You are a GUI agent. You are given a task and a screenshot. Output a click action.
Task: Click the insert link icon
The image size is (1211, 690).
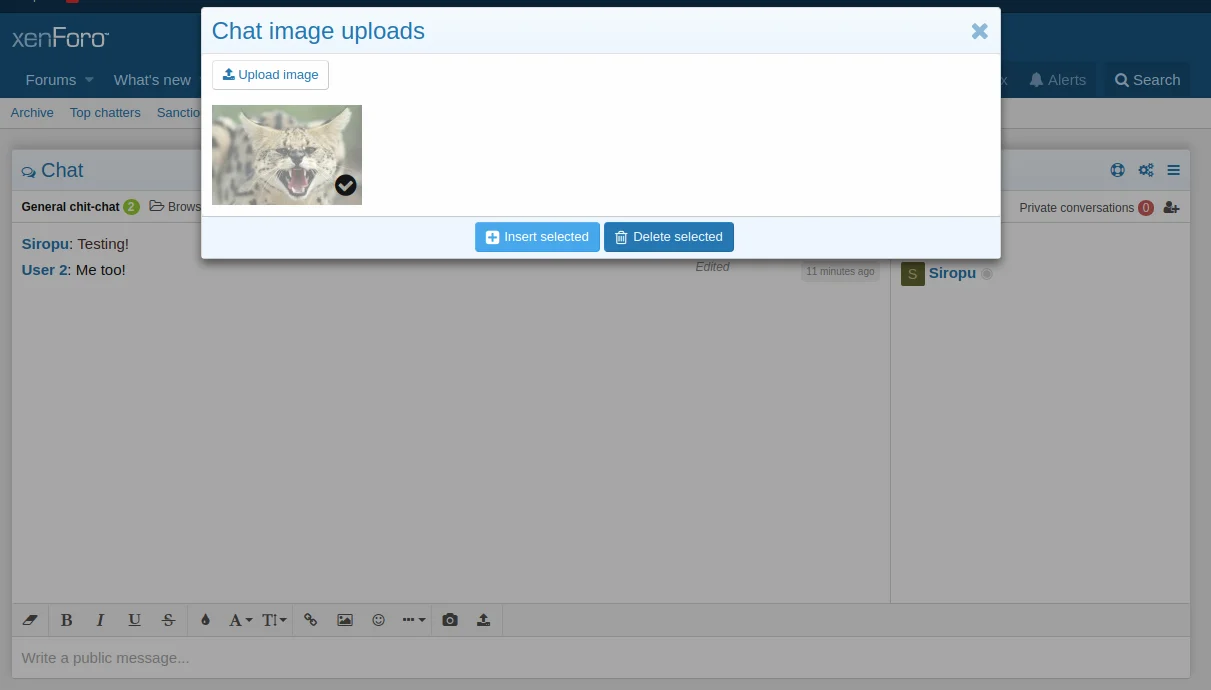[310, 620]
